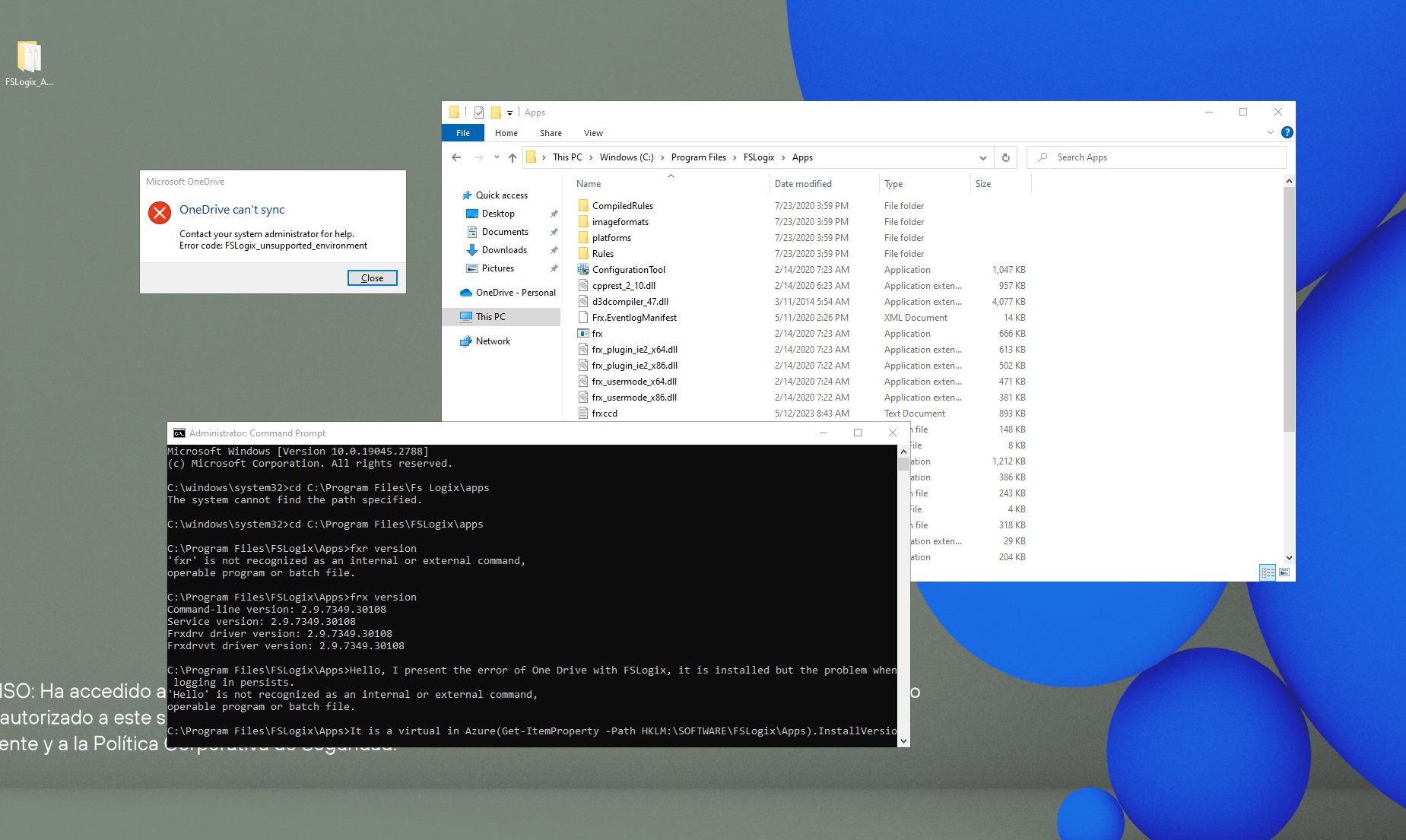Image resolution: width=1406 pixels, height=840 pixels.
Task: Click the New Folder icon in title bar
Action: [x=496, y=113]
